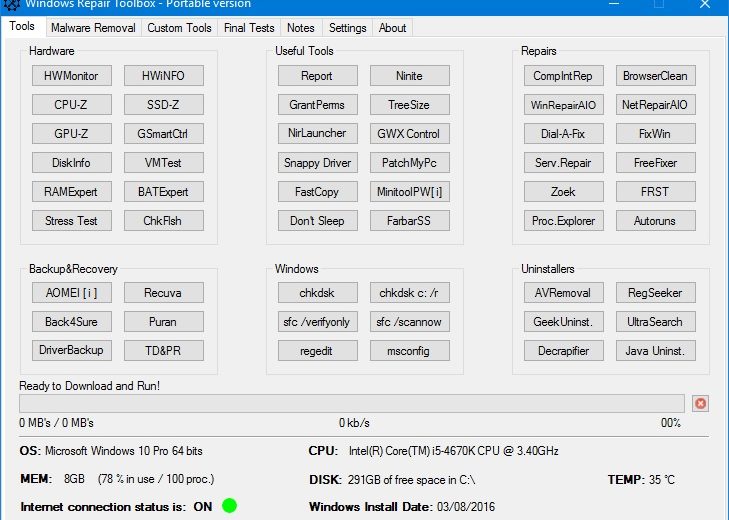Run Don't Sleep
The width and height of the screenshot is (729, 520).
coord(318,220)
